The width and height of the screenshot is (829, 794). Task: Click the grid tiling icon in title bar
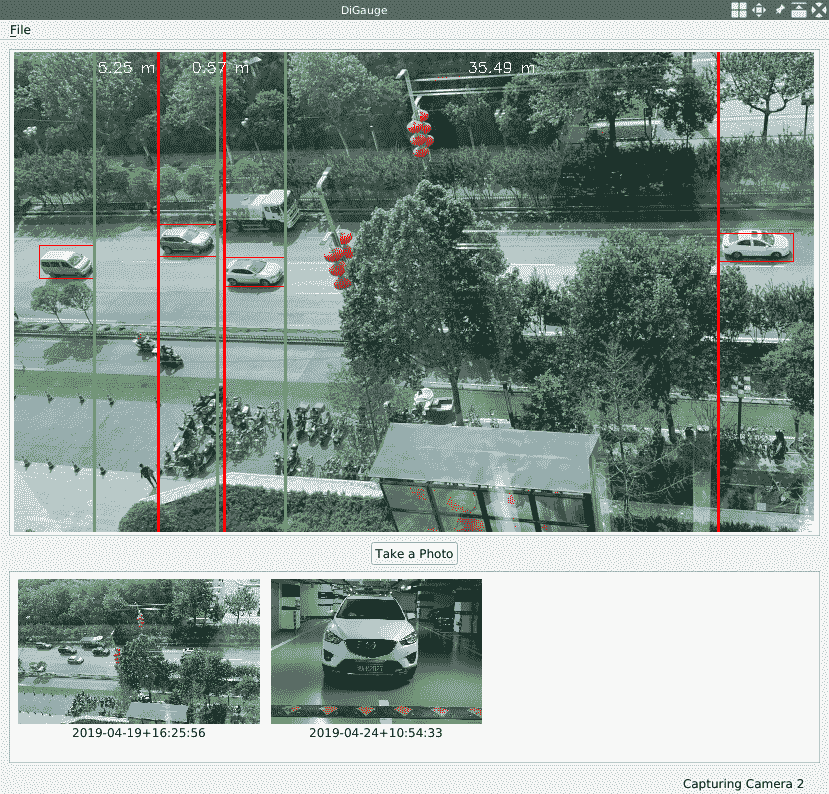[738, 10]
